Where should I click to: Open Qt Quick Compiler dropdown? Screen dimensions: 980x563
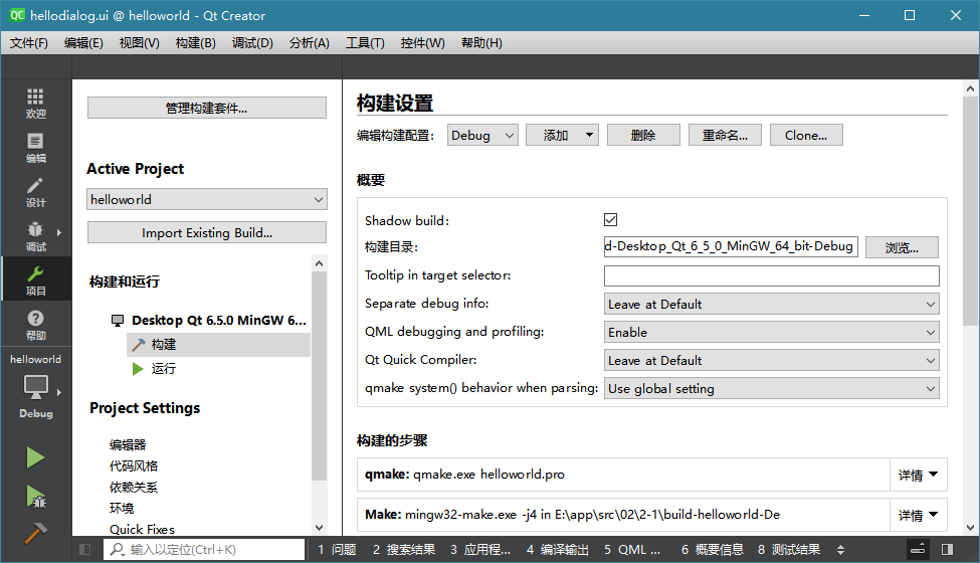point(771,361)
